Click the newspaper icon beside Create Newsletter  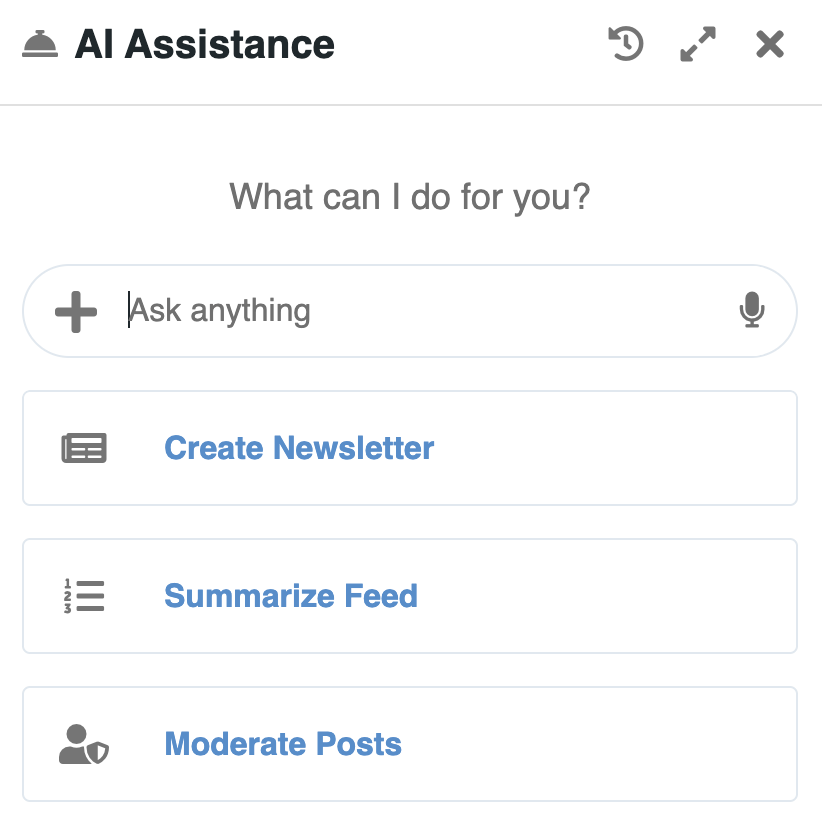tap(84, 448)
